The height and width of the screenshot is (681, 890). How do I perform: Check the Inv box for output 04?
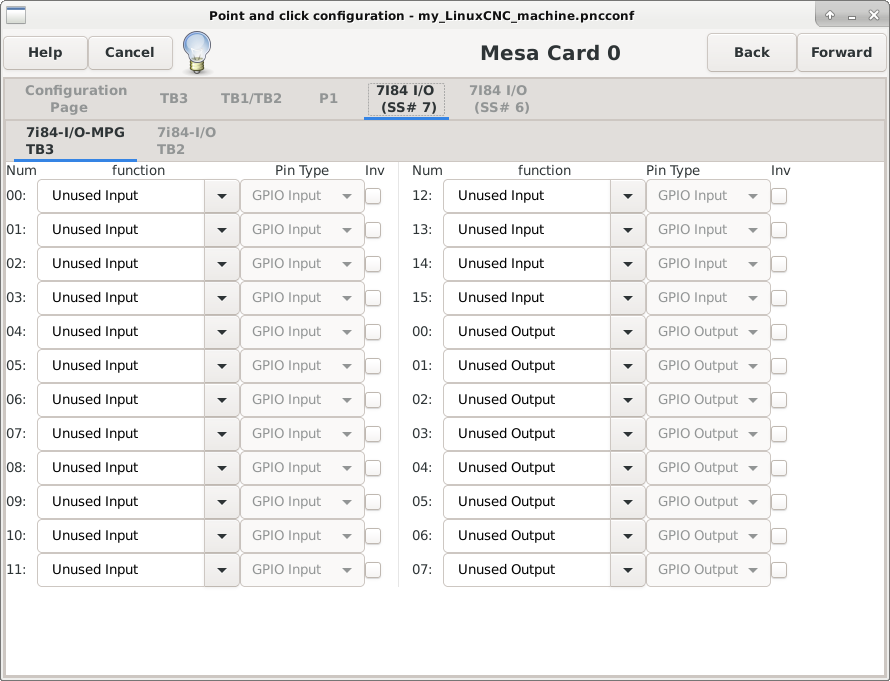779,468
